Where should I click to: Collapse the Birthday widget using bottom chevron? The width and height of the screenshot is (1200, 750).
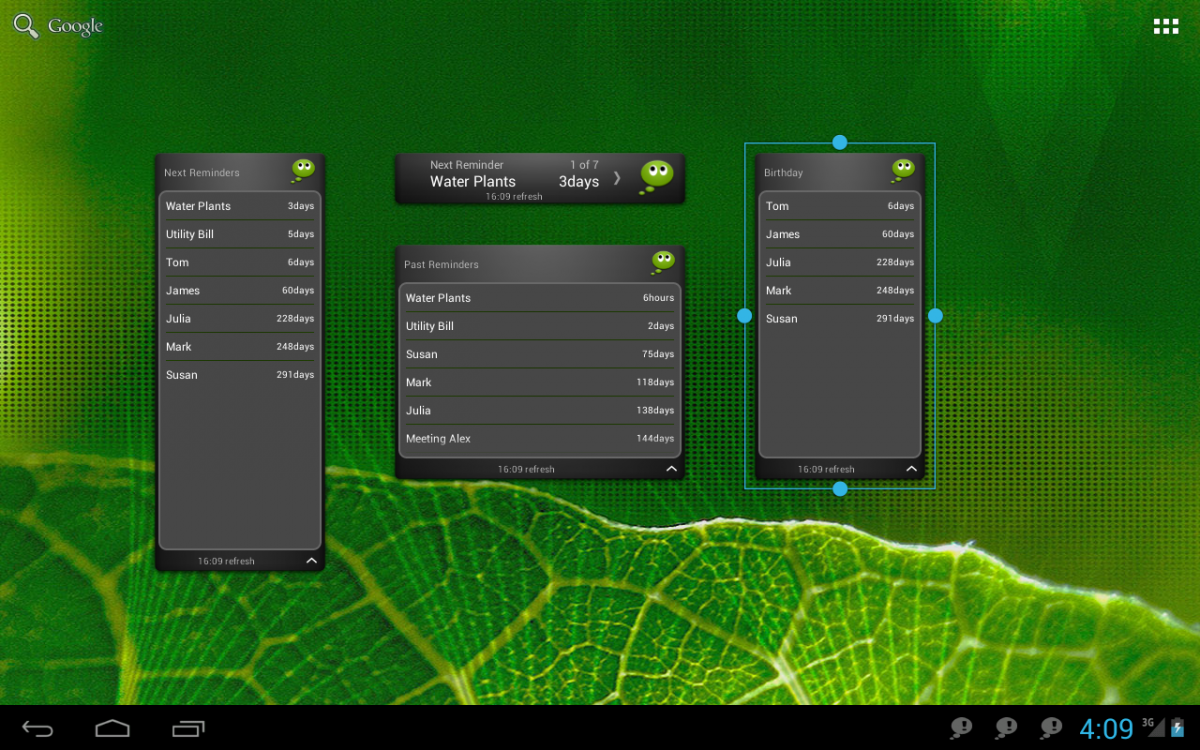(x=911, y=469)
